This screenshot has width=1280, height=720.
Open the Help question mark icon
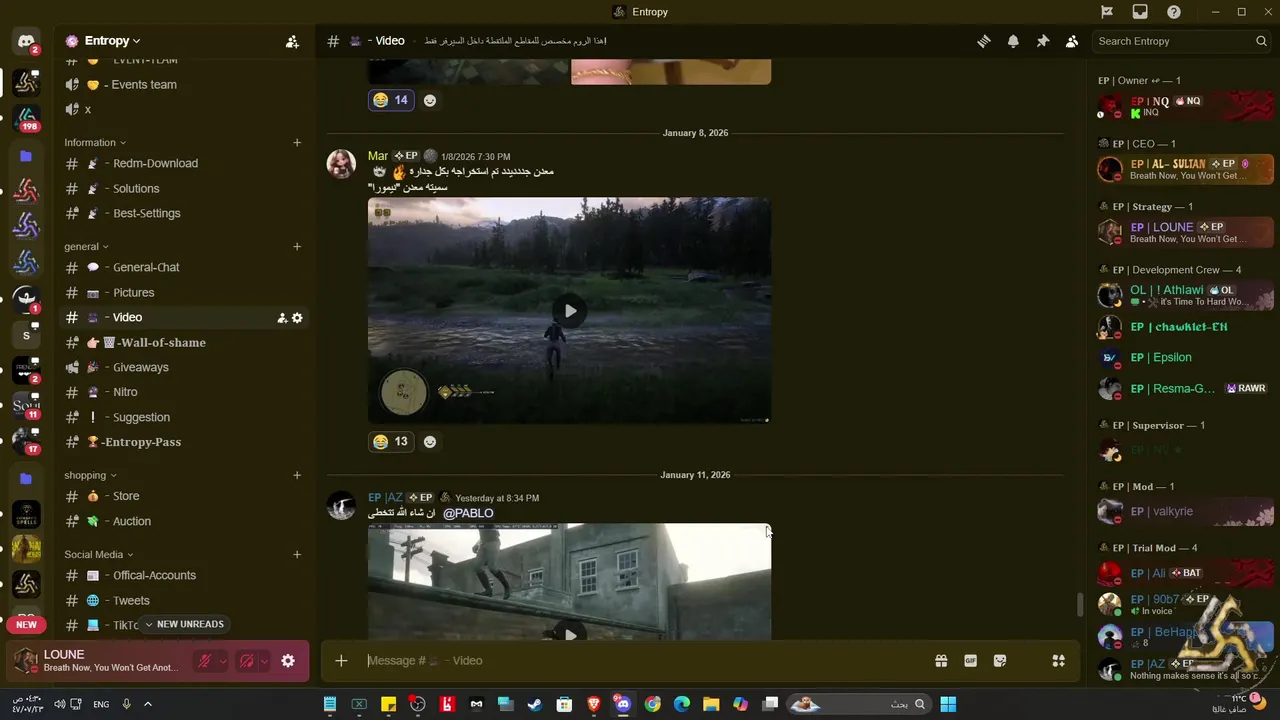(1174, 12)
